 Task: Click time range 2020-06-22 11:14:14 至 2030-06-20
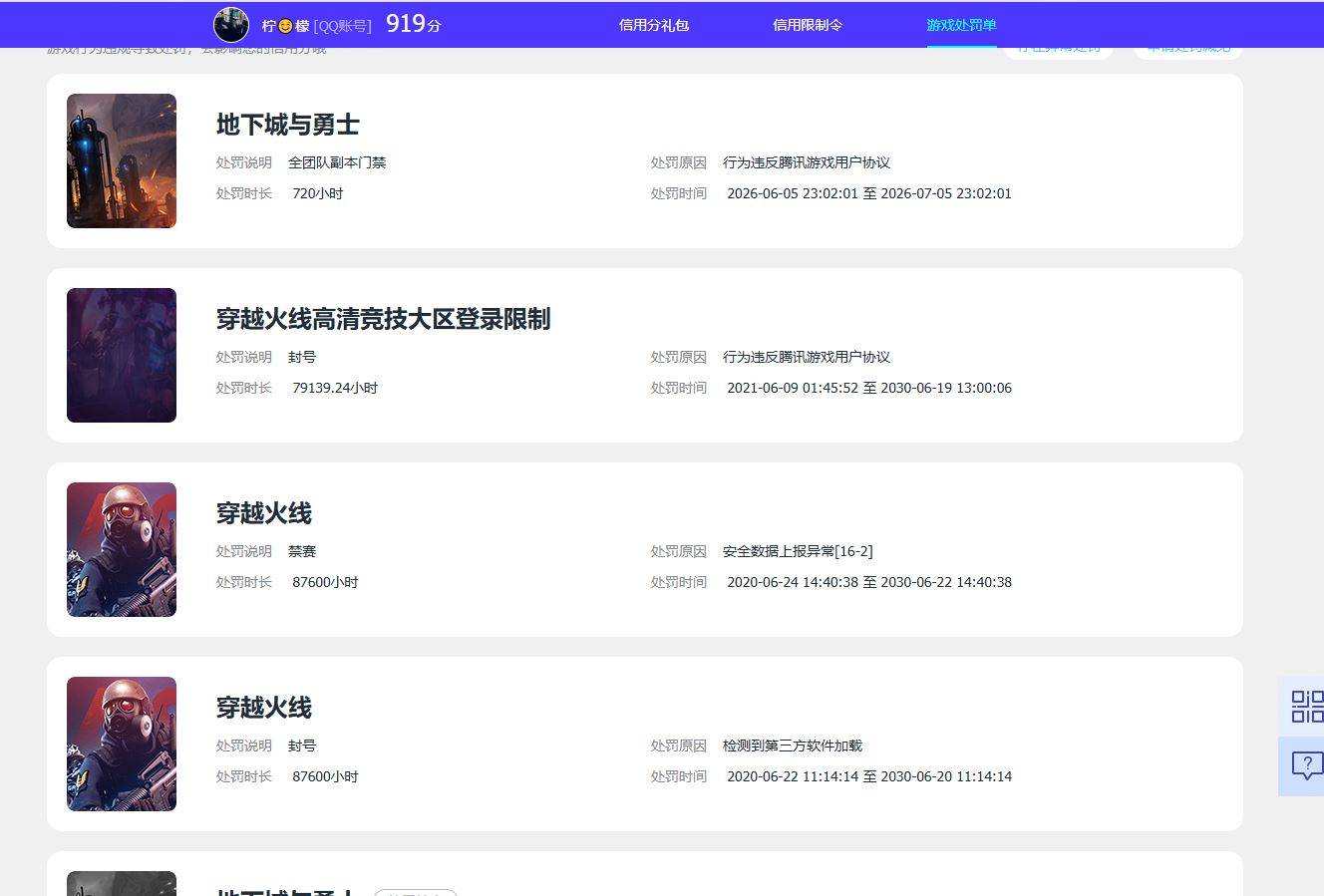click(869, 776)
